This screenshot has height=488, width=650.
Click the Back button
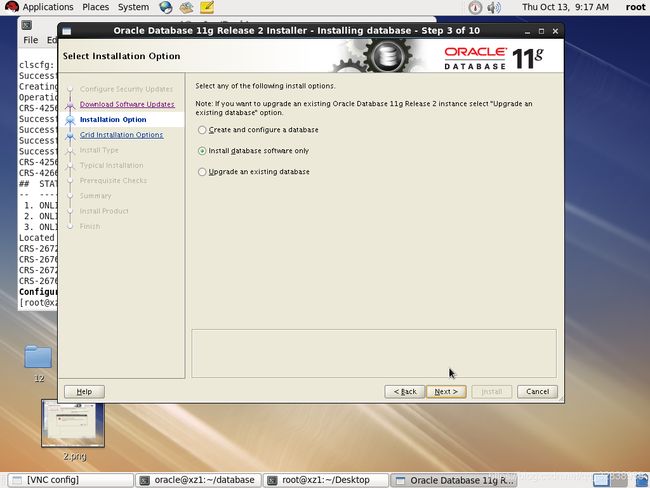405,391
